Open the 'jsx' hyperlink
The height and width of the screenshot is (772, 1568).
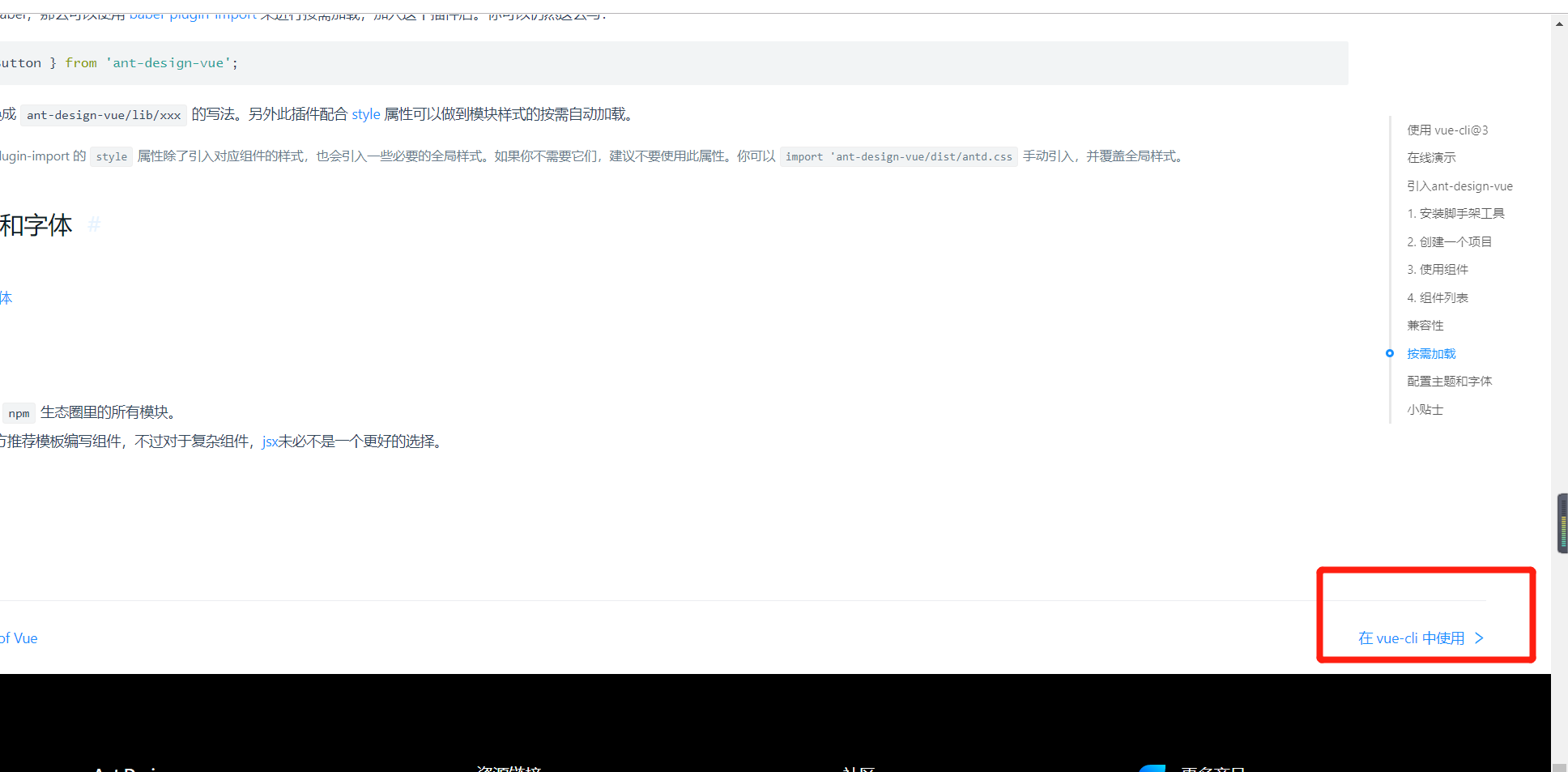click(270, 441)
